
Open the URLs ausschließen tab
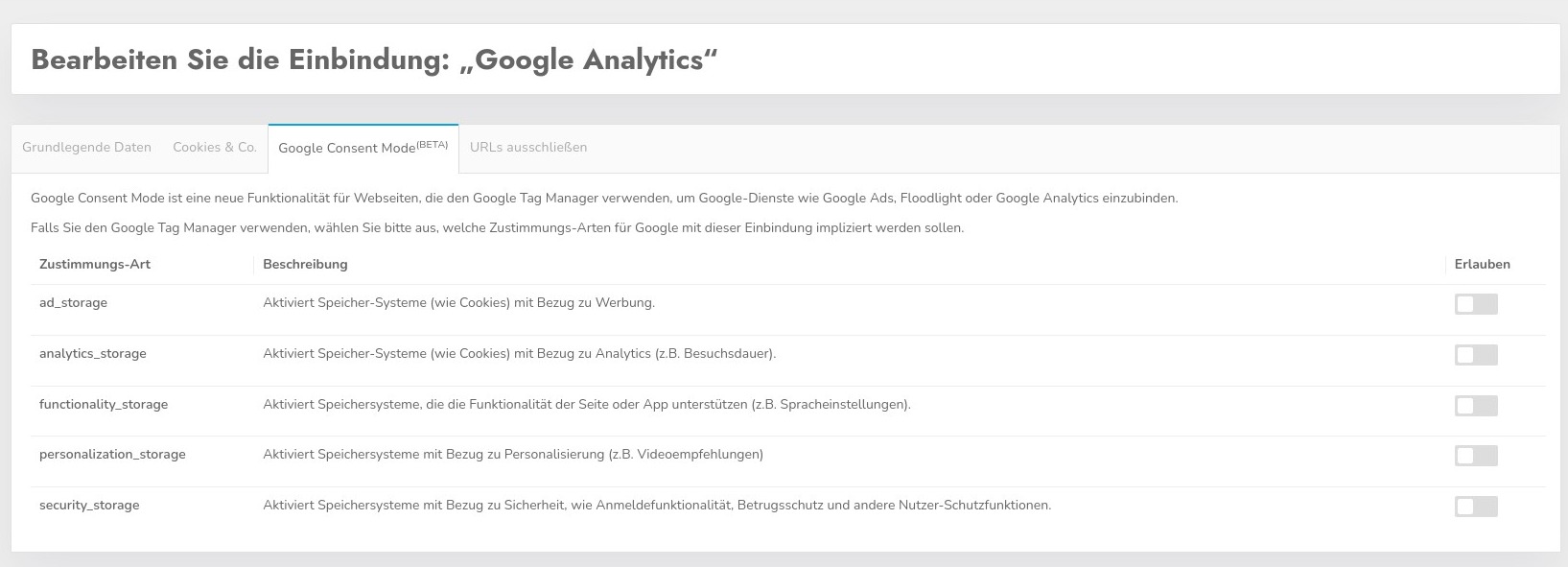(528, 148)
